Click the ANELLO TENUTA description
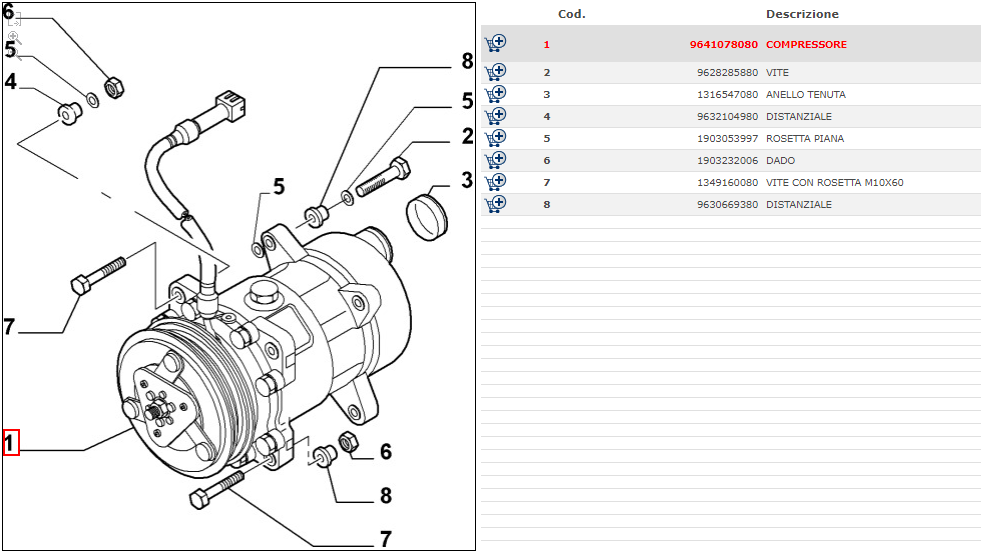Viewport: 981px width, 551px height. coord(805,95)
